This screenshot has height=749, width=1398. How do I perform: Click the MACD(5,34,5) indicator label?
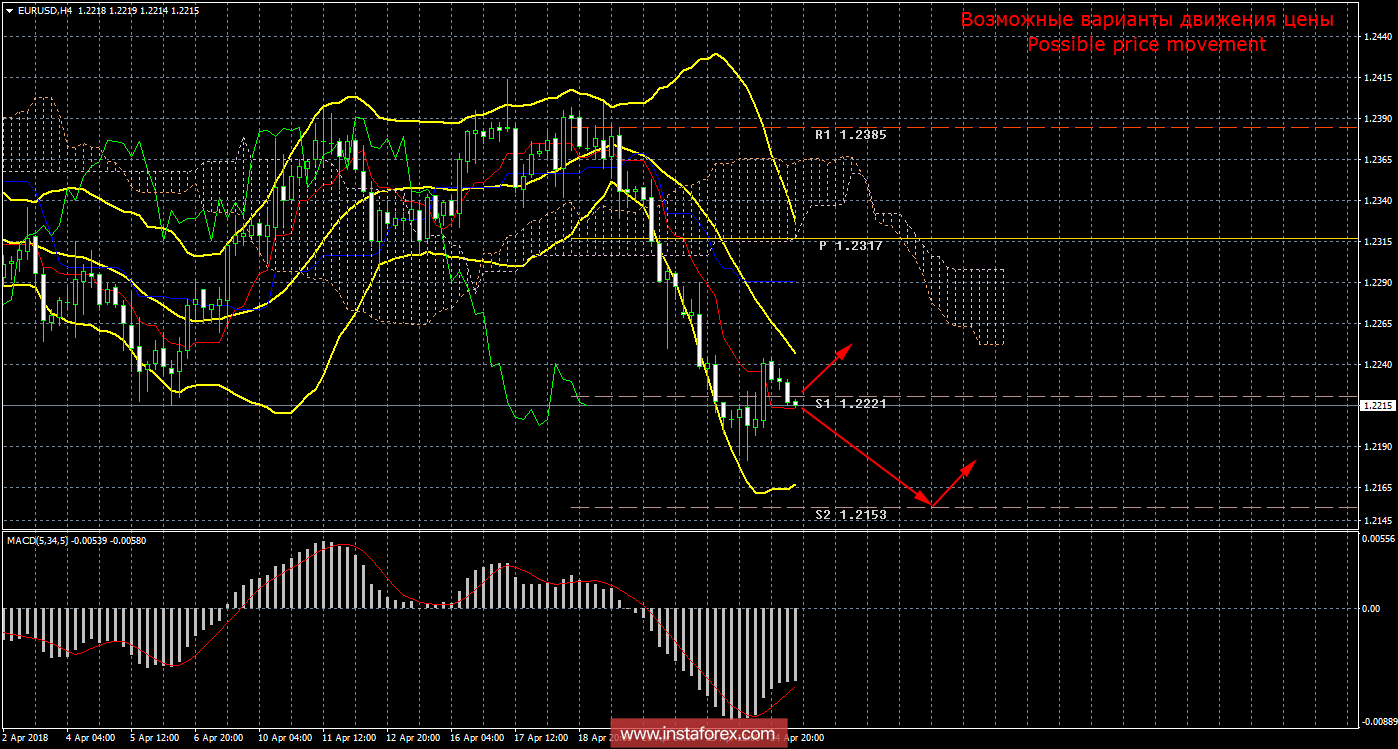[x=60, y=540]
